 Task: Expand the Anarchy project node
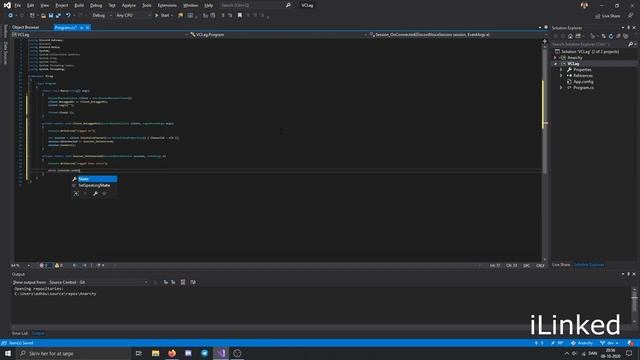(555, 58)
